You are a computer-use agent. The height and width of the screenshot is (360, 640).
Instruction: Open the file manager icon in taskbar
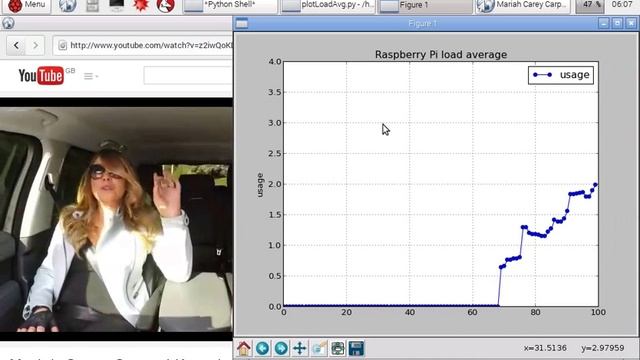[93, 6]
